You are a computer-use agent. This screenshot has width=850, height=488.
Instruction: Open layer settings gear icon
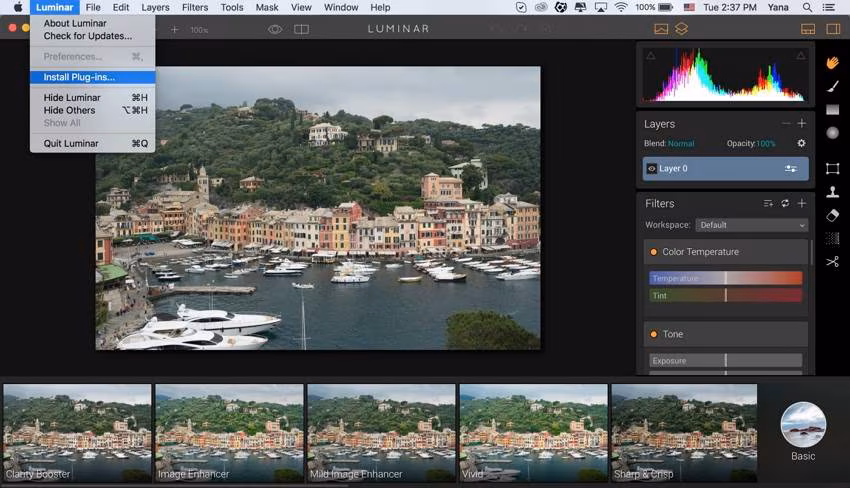pos(801,143)
